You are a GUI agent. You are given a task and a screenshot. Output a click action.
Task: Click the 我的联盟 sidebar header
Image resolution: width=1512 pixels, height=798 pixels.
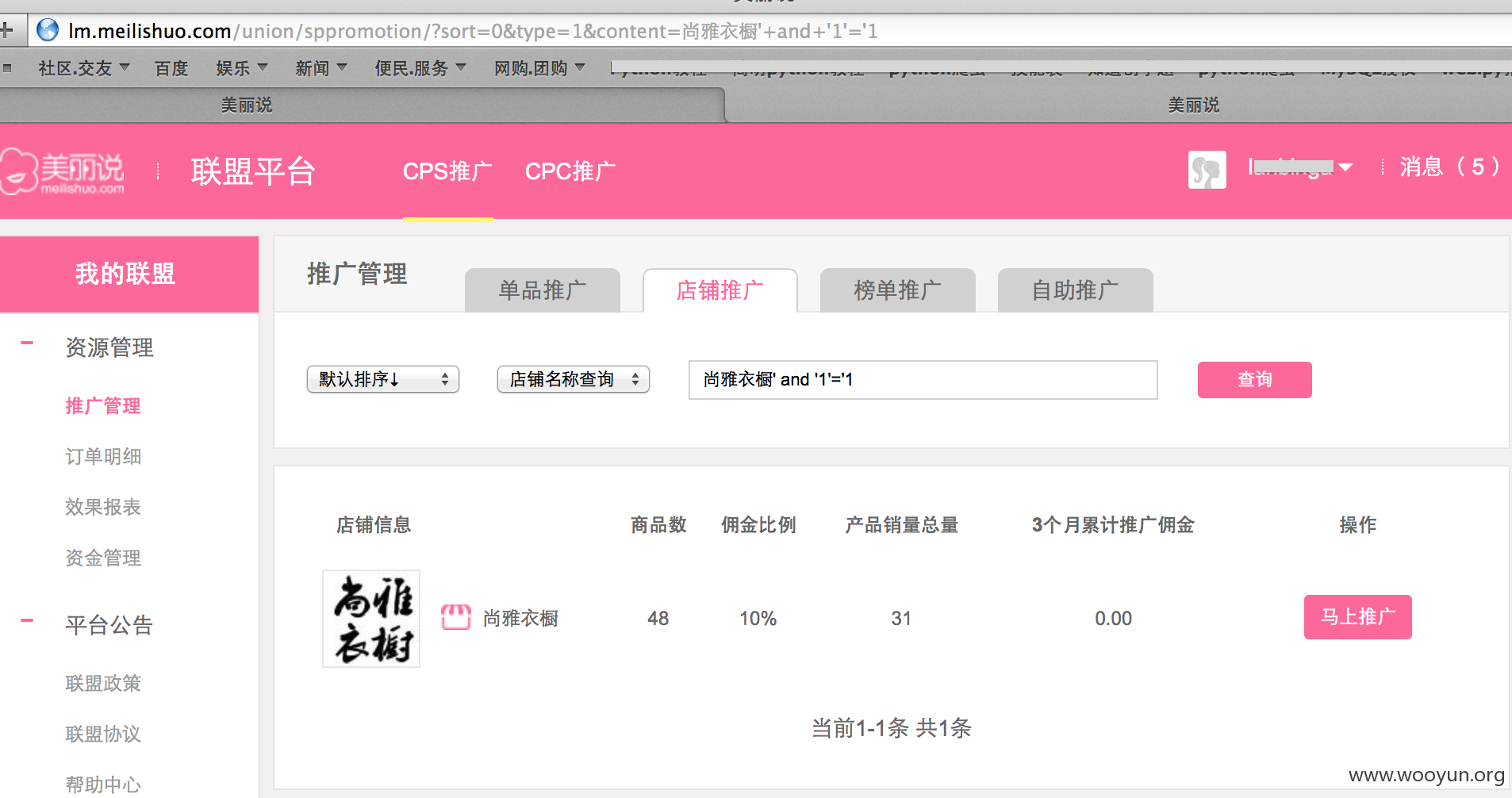(x=129, y=274)
